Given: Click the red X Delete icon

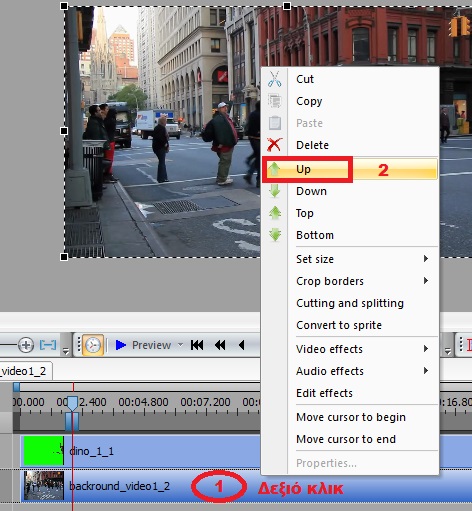Looking at the screenshot, I should pos(274,145).
